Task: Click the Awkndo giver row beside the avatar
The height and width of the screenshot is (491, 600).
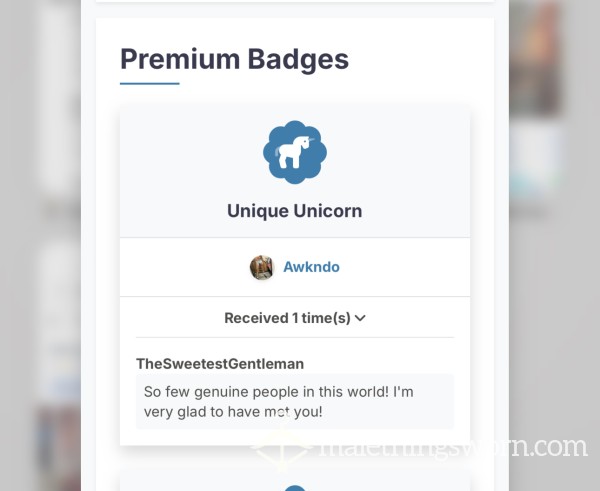Action: (295, 267)
